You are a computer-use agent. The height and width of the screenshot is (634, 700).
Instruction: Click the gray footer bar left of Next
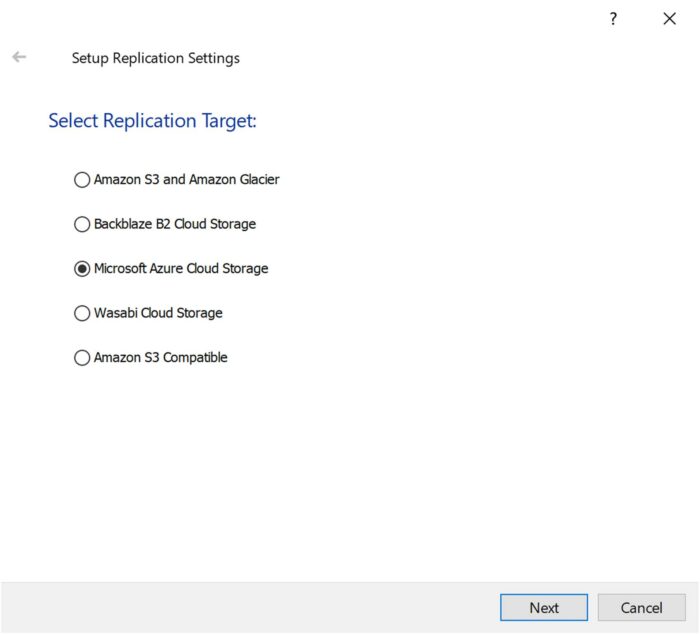[x=250, y=607]
